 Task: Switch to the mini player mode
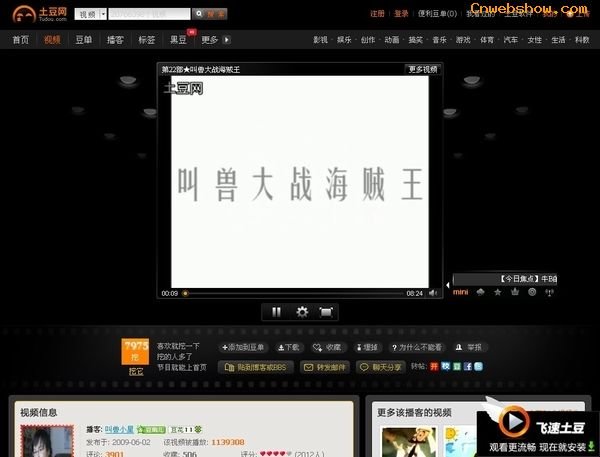(x=460, y=292)
